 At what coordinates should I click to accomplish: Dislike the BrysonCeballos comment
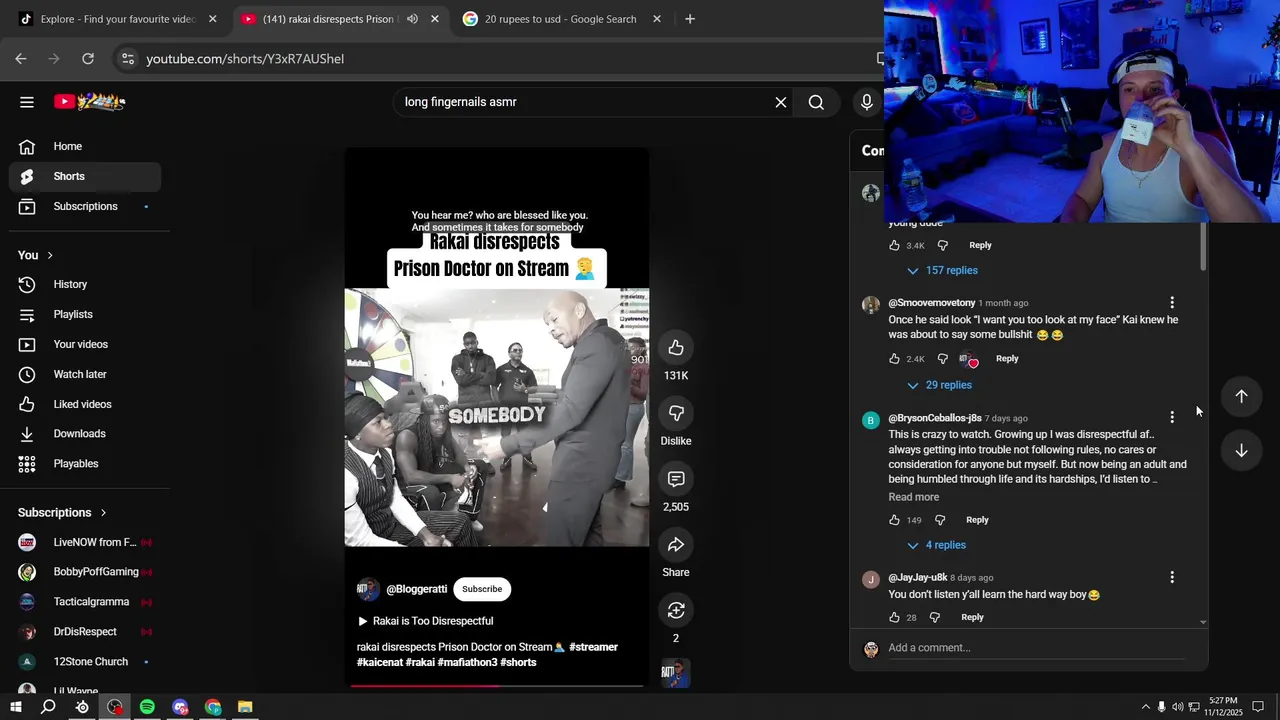[x=939, y=520]
